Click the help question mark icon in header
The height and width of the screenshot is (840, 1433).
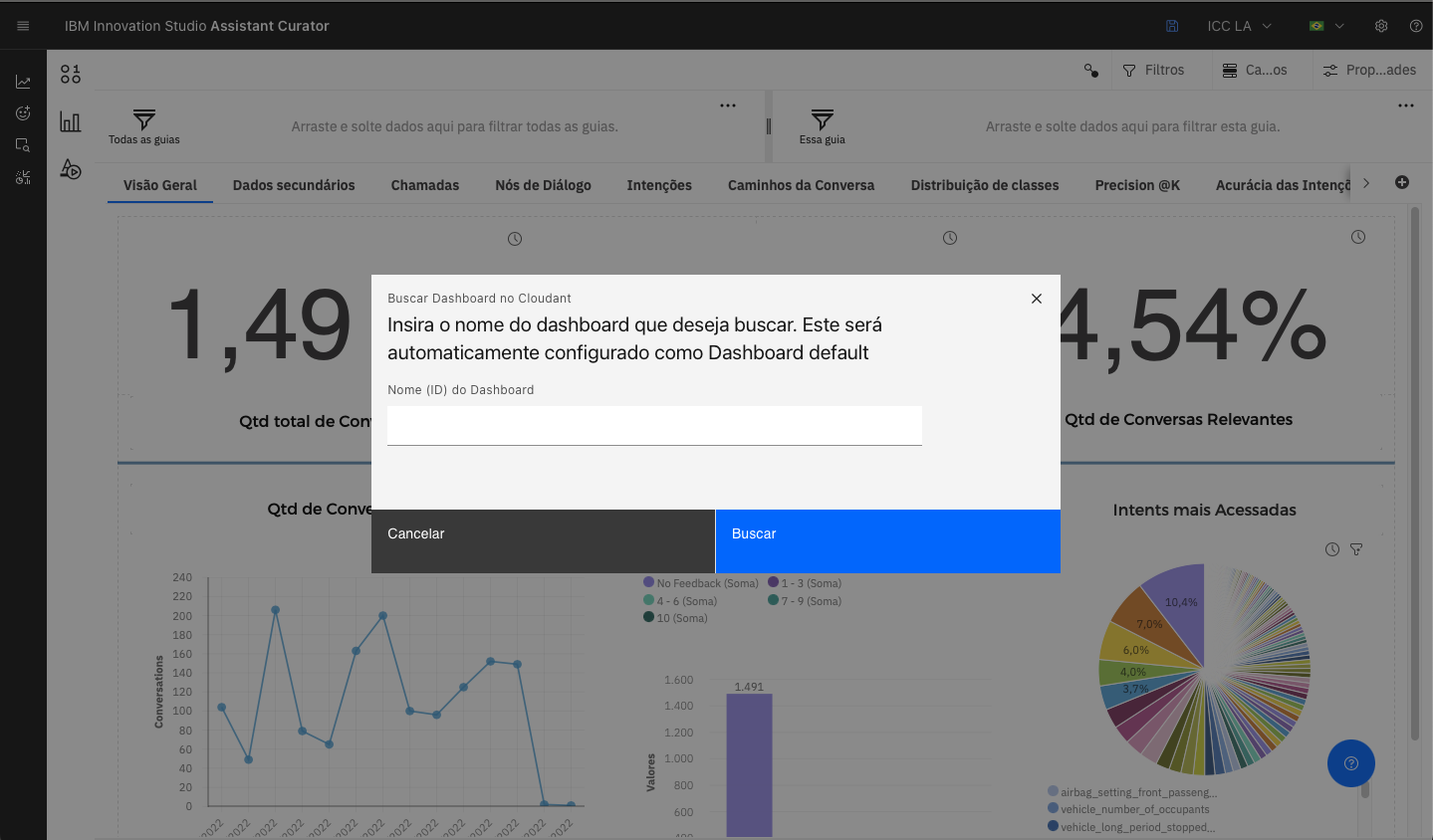pyautogui.click(x=1416, y=26)
